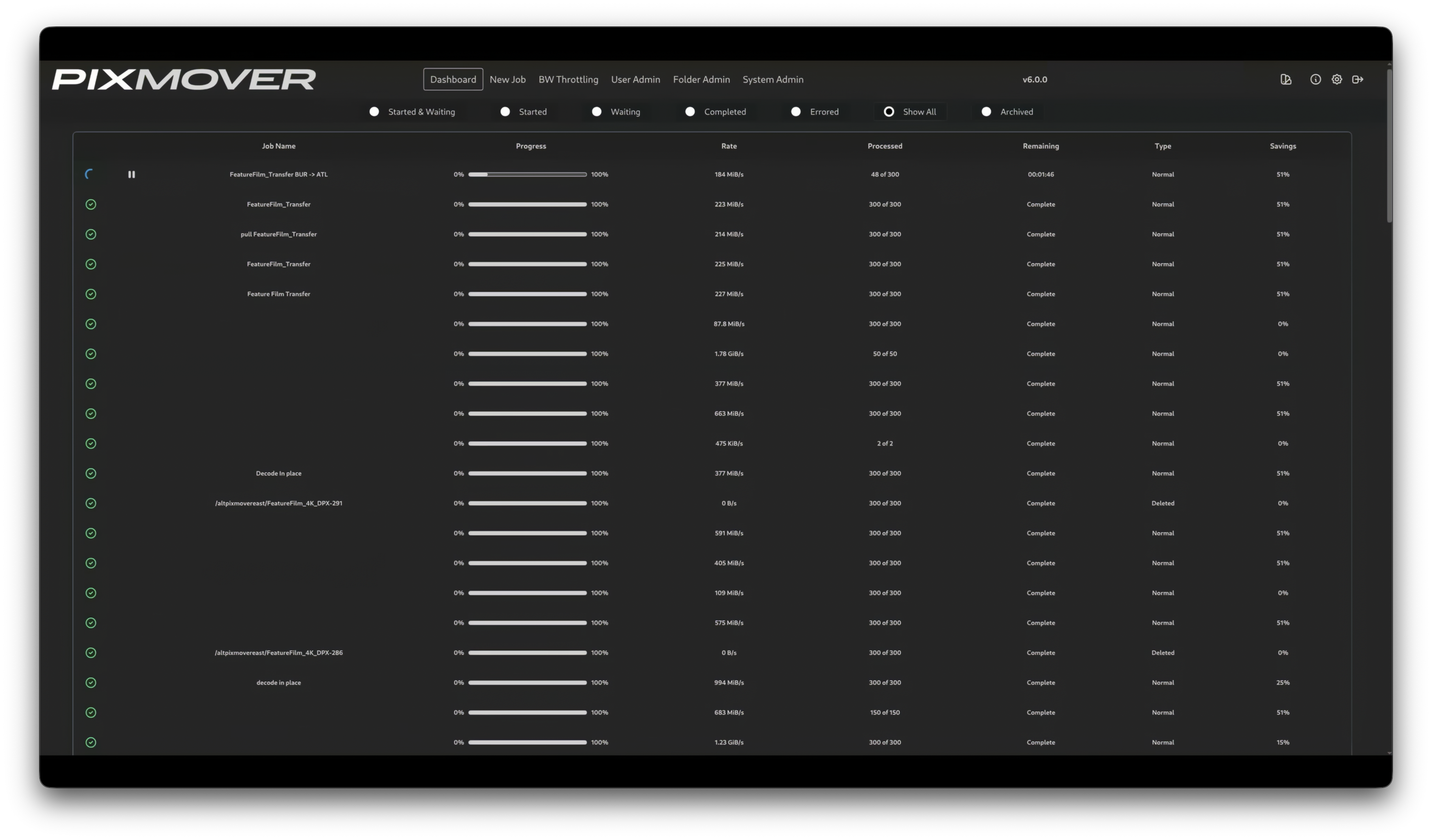Open the settings gear icon

1337,79
